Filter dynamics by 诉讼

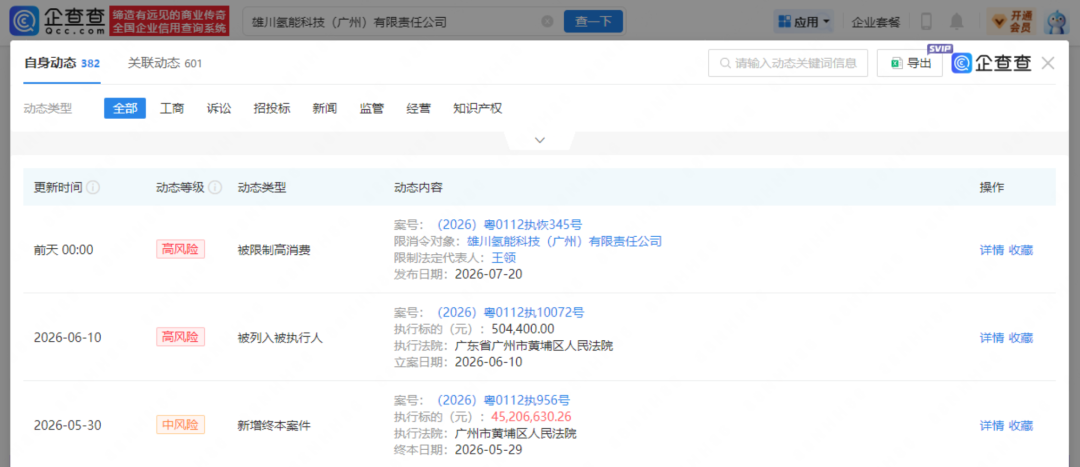pos(219,108)
